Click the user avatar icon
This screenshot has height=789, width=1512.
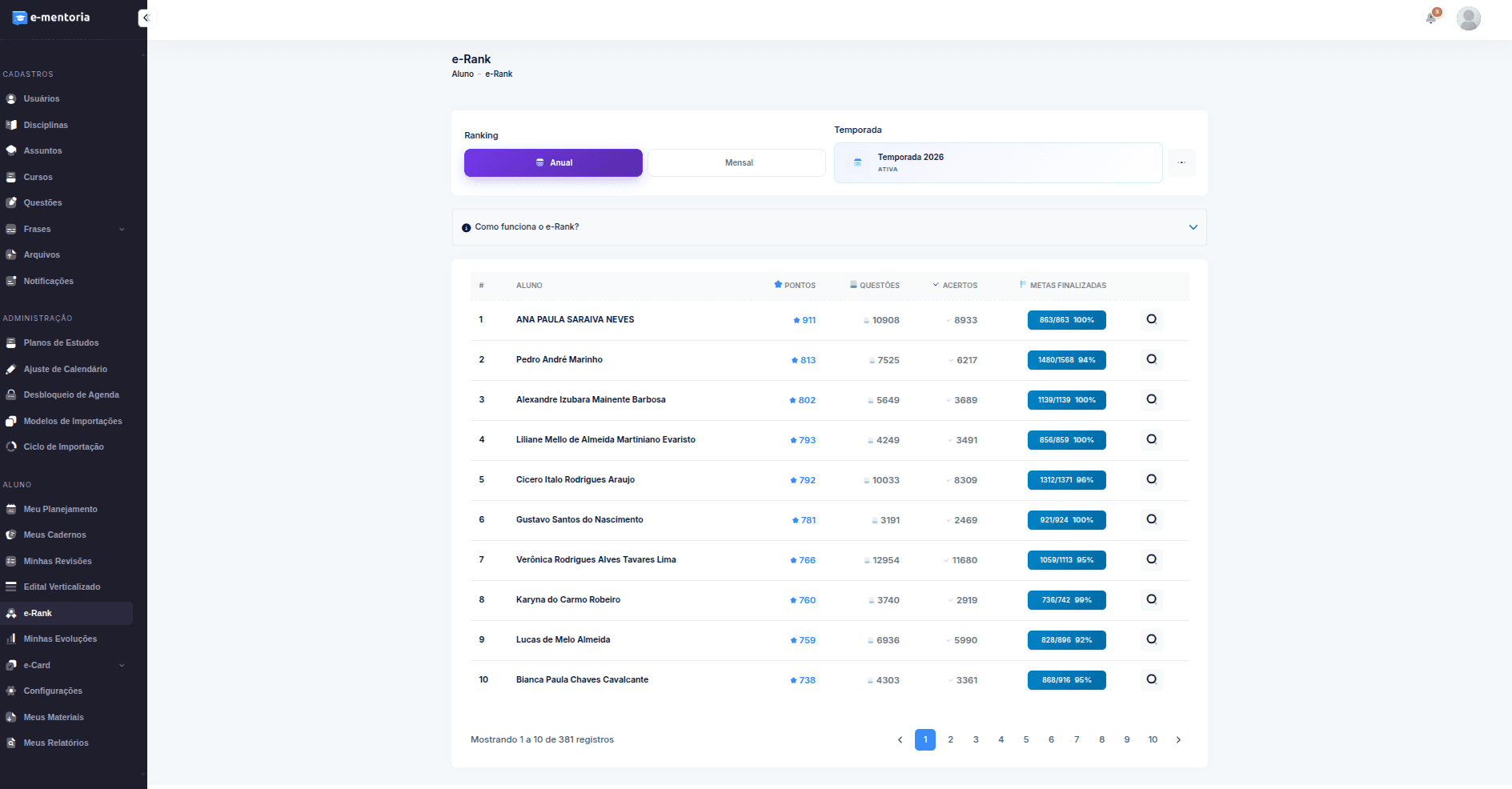click(1469, 18)
